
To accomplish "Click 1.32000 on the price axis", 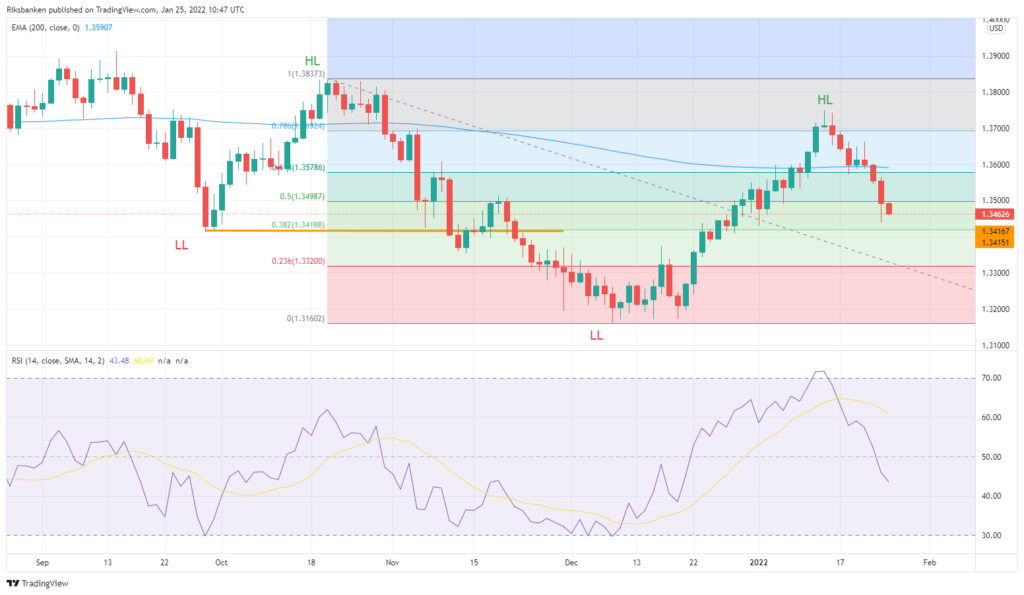I will point(996,309).
